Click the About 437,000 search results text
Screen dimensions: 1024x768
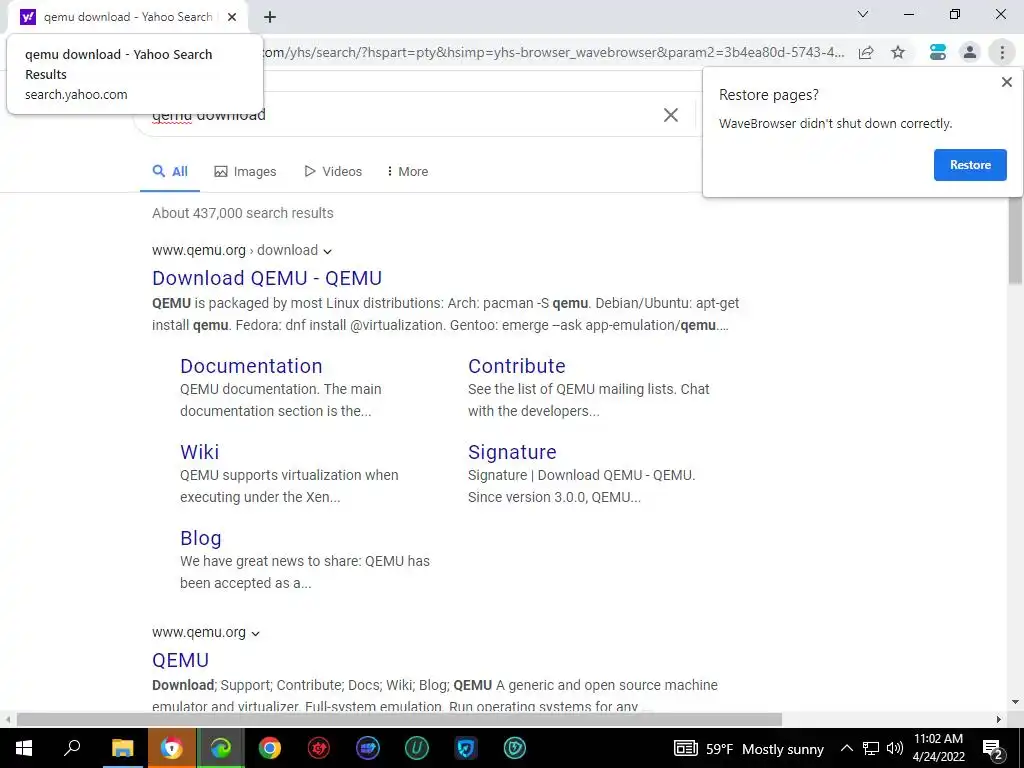click(x=243, y=214)
